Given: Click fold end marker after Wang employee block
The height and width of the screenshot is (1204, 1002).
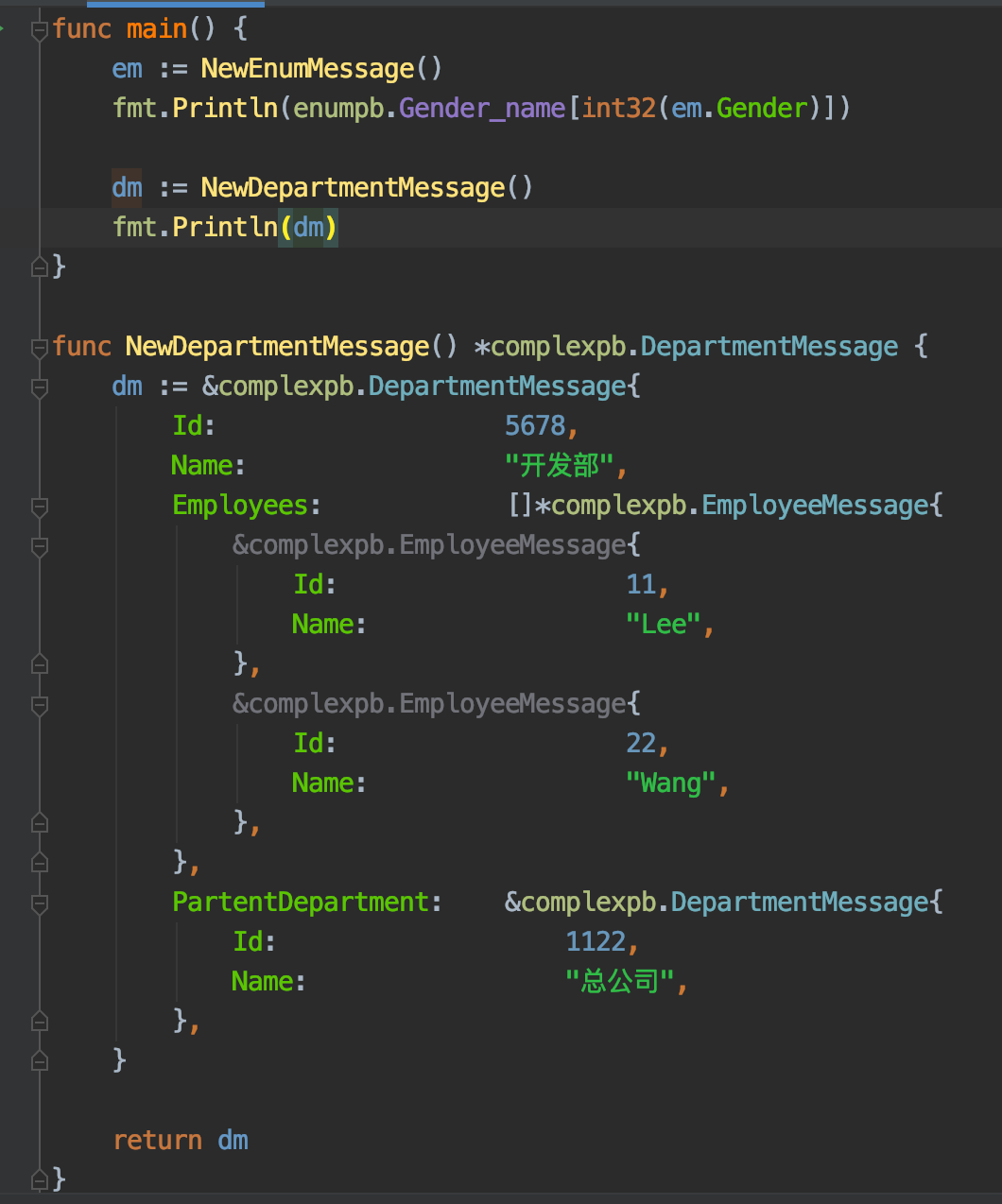Looking at the screenshot, I should coord(40,823).
